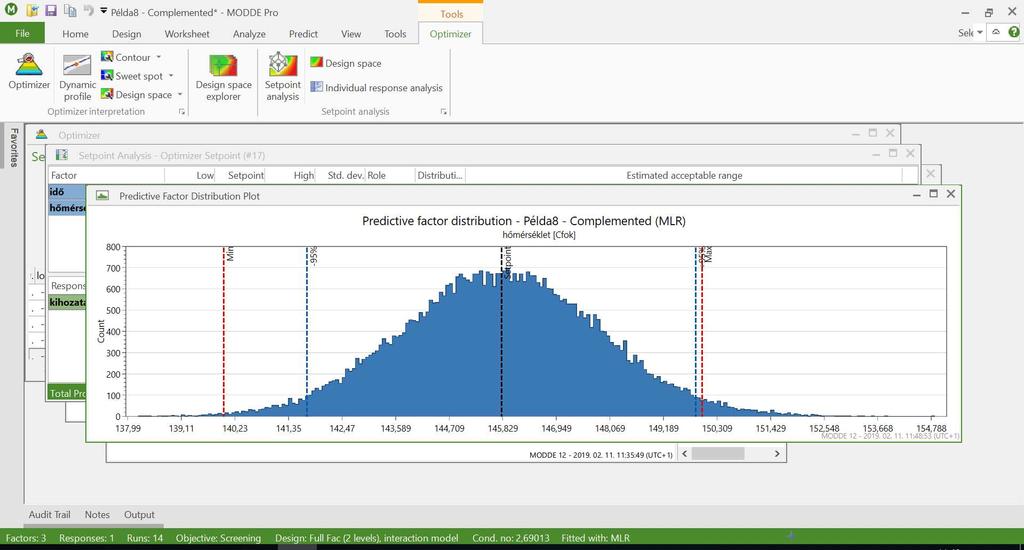The width and height of the screenshot is (1024, 550).
Task: Click the Sweet spot plot icon
Action: click(x=107, y=76)
